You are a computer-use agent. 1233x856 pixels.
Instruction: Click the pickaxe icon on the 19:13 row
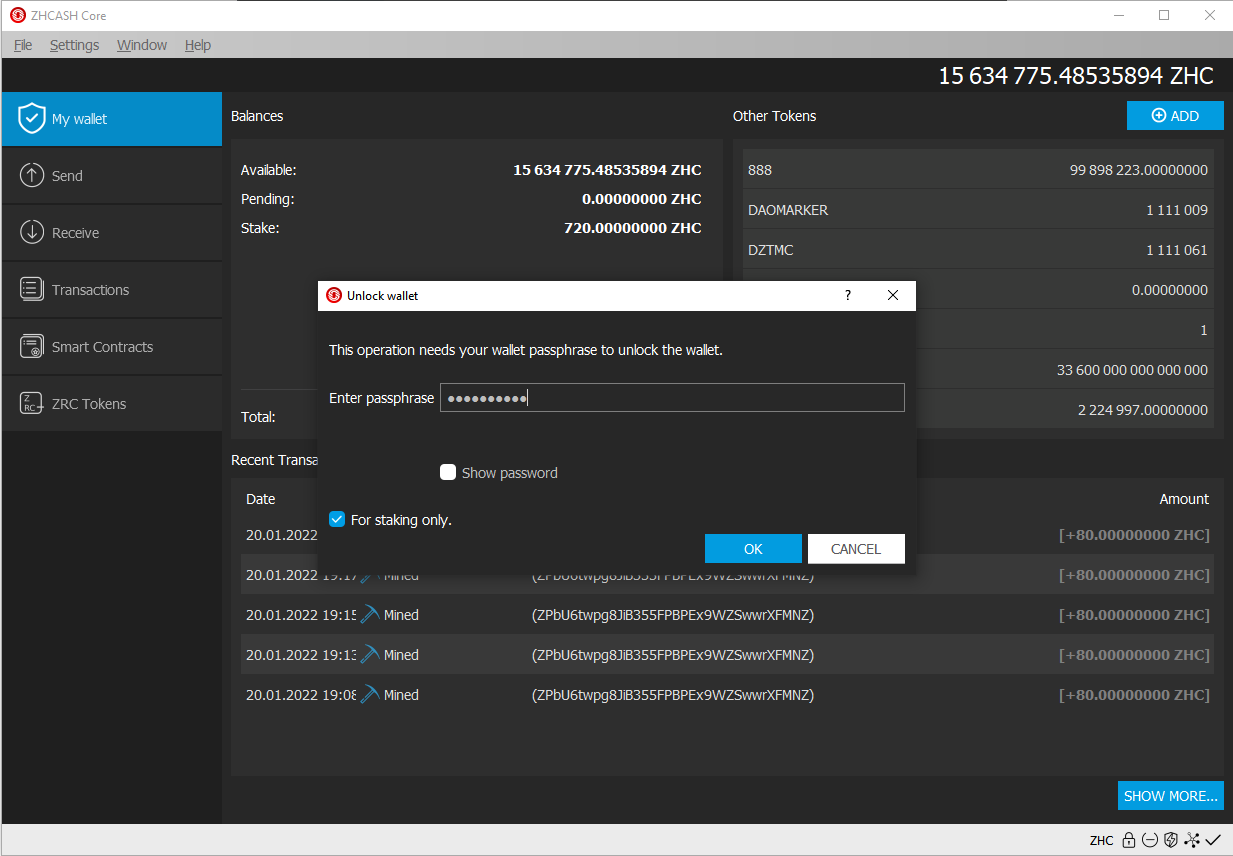[370, 655]
